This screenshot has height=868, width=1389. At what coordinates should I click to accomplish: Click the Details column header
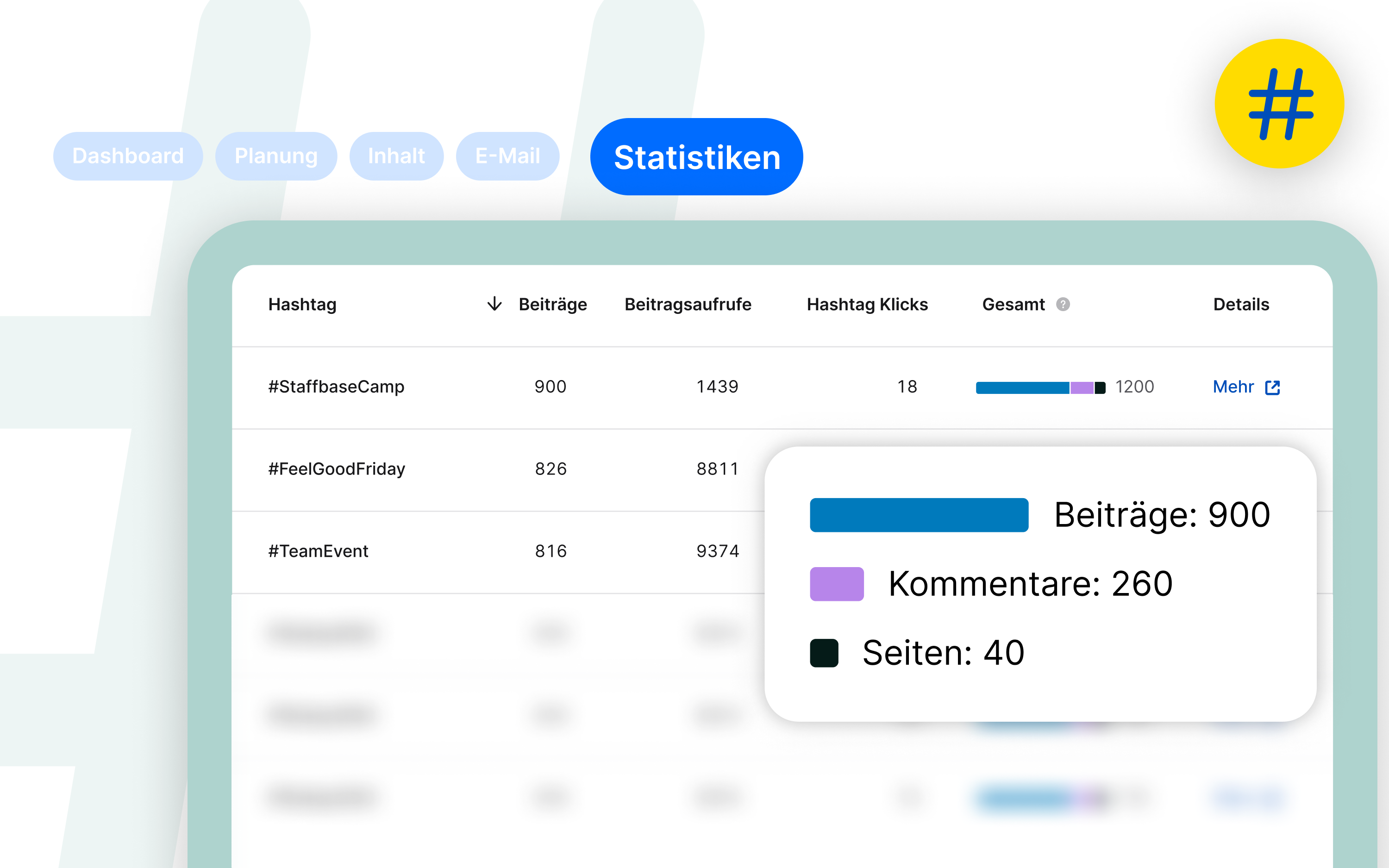(x=1241, y=304)
